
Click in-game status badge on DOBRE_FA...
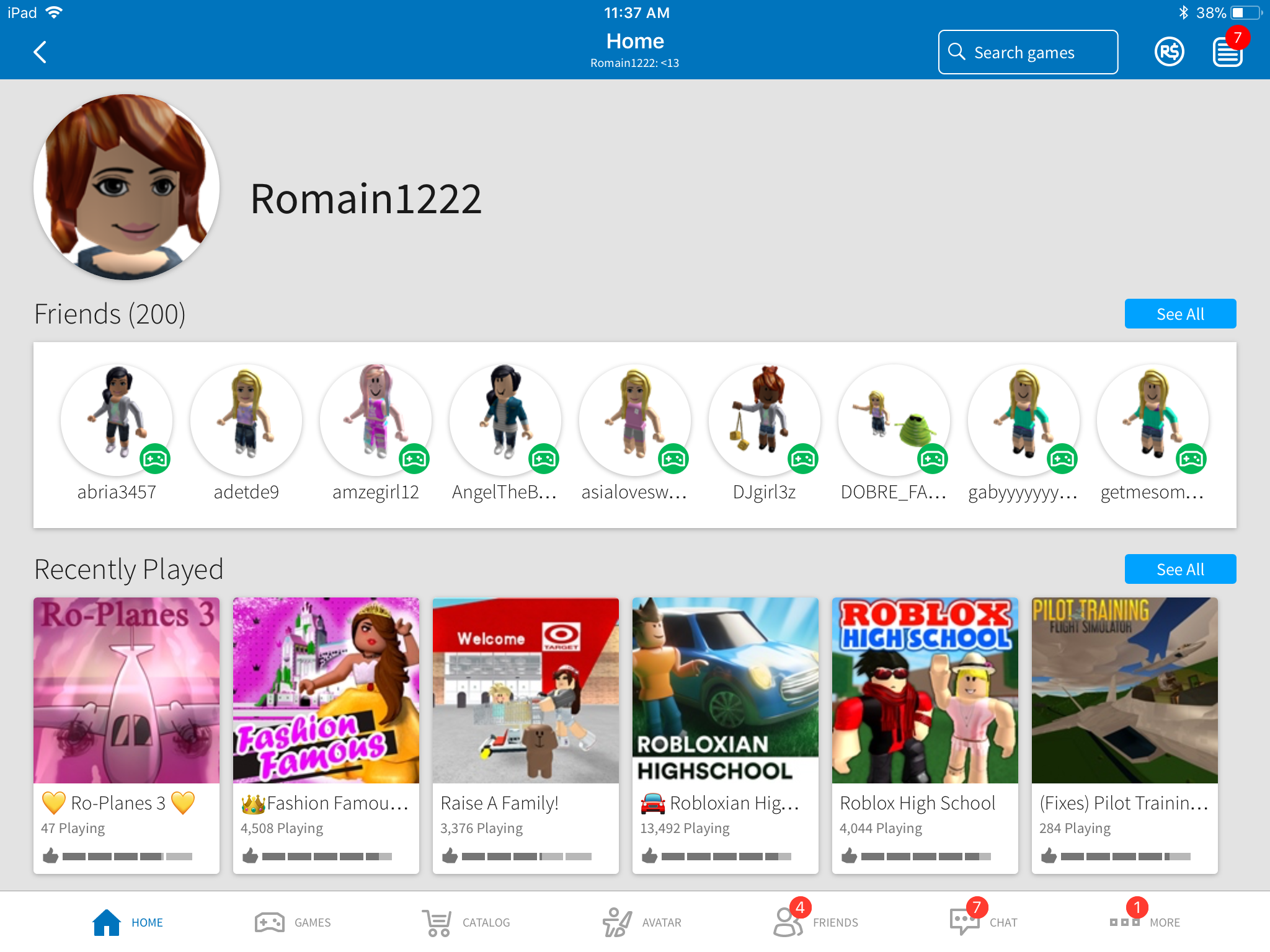[x=933, y=459]
